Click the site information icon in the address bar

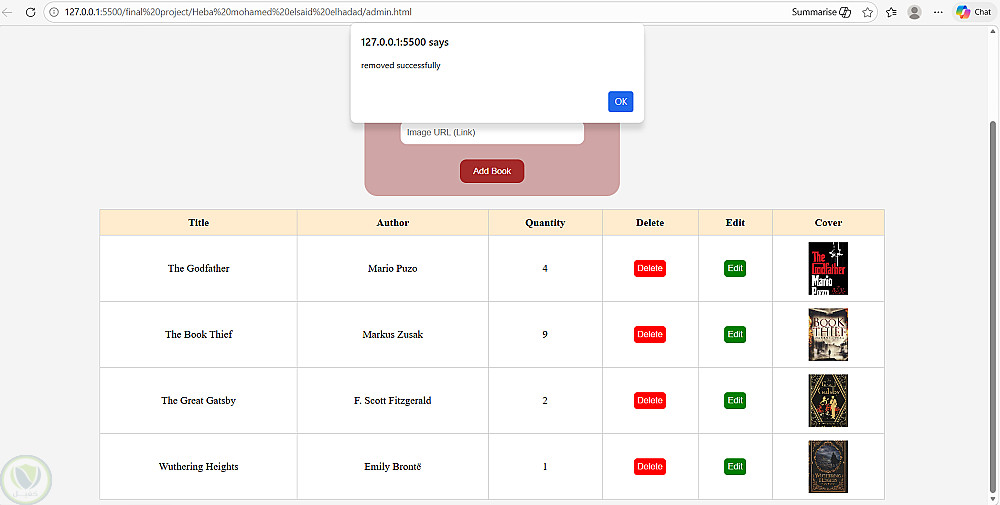[54, 12]
